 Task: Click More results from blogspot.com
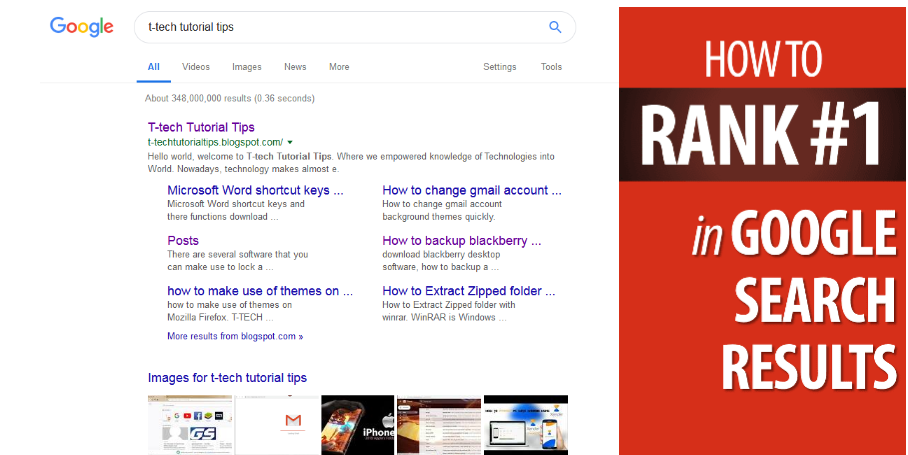235,336
